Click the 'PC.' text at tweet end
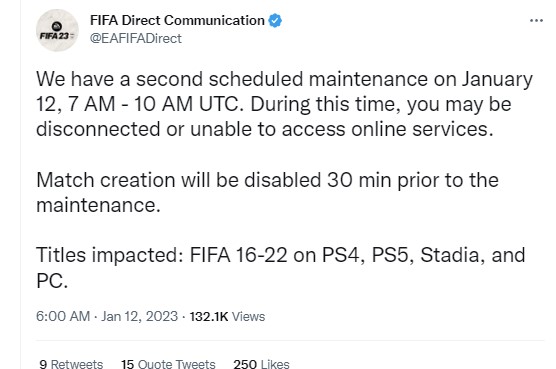556x369 pixels. 52,281
